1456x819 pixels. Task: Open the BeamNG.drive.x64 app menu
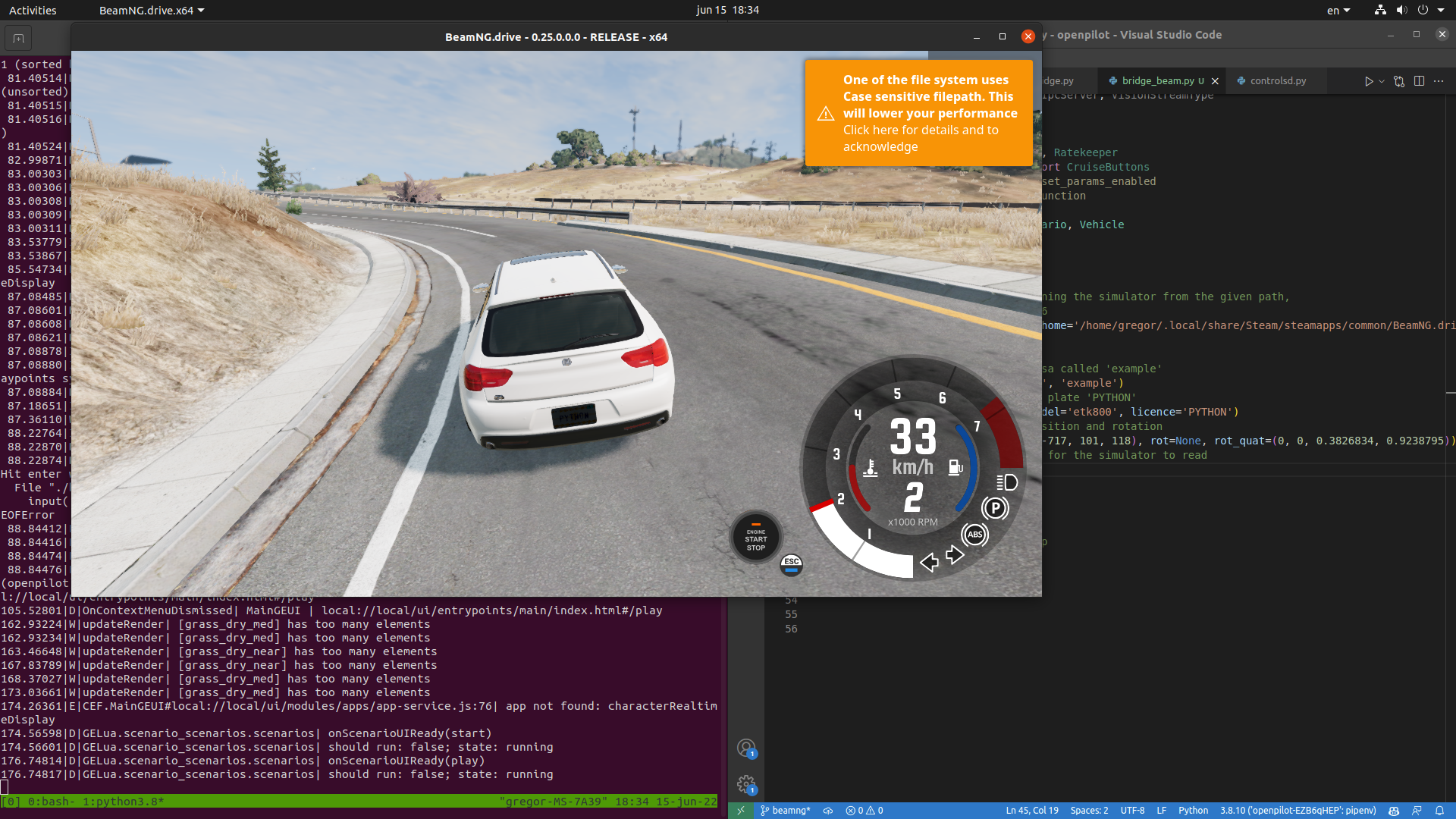pos(152,11)
